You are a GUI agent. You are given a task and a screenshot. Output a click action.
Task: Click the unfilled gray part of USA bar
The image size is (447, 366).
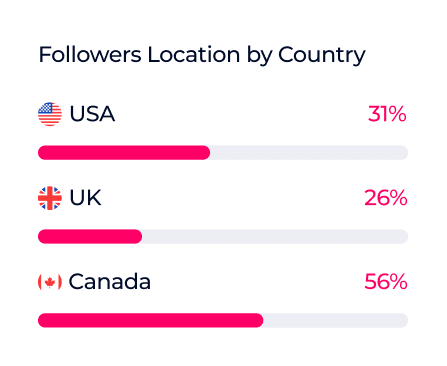click(x=309, y=153)
